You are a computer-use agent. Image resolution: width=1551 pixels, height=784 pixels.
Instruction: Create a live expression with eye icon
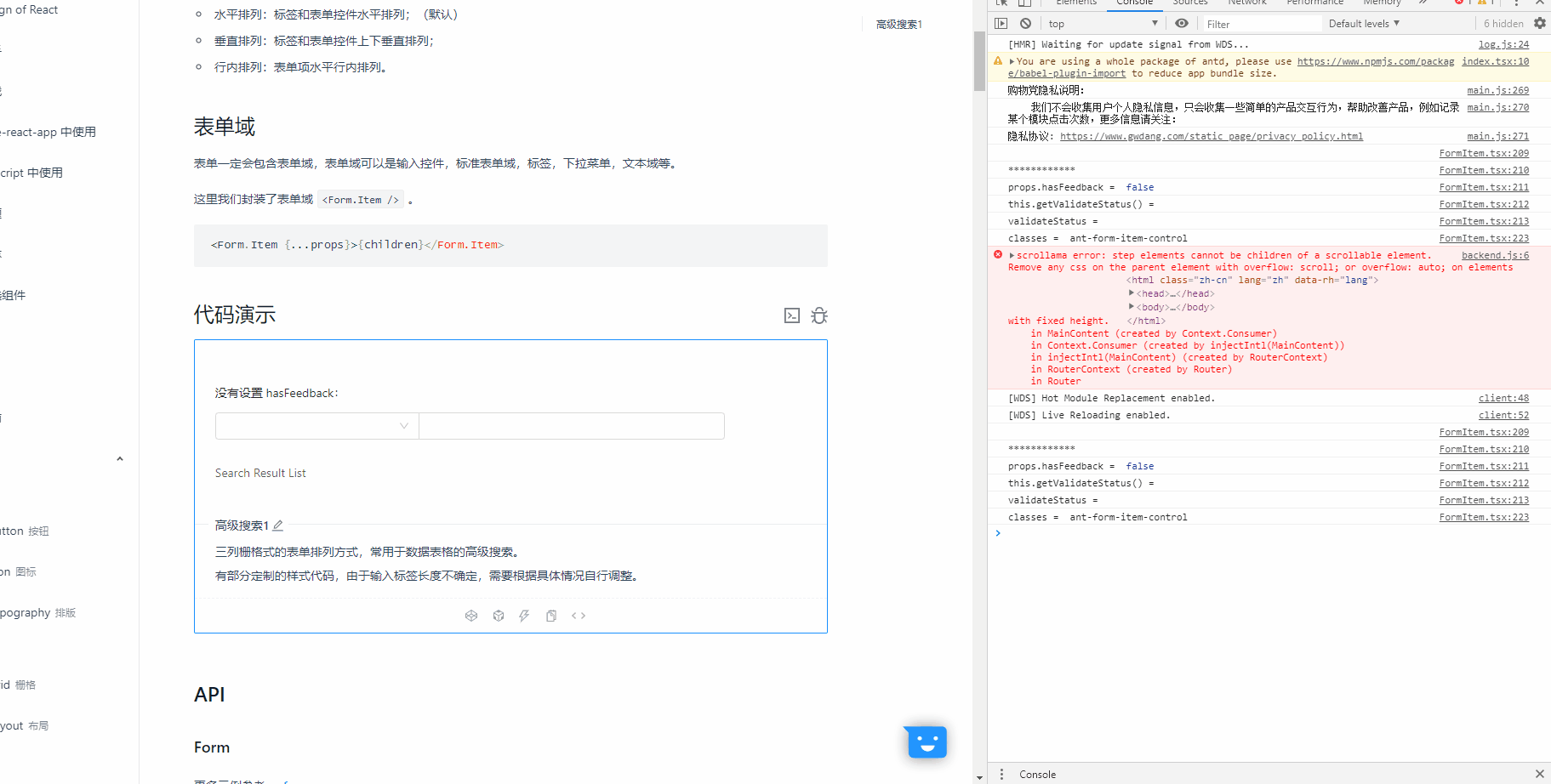pyautogui.click(x=1182, y=24)
